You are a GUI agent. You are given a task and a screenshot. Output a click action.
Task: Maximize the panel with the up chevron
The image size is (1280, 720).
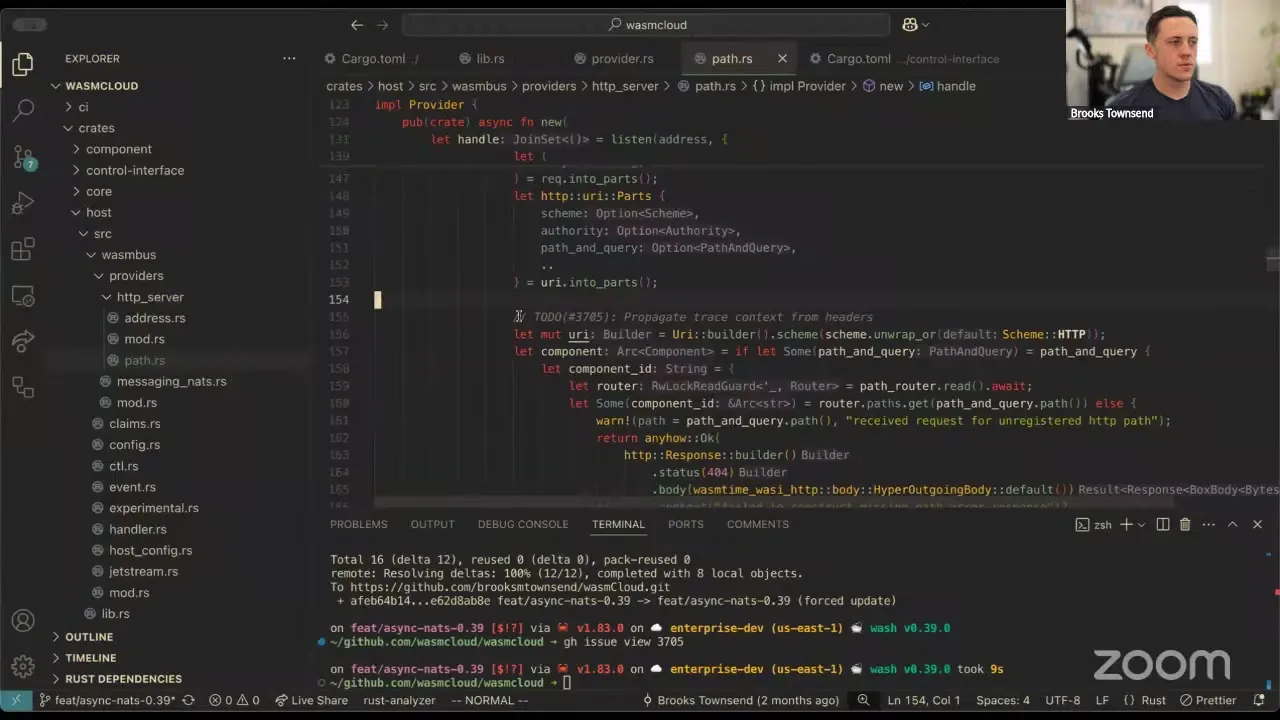coord(1232,524)
